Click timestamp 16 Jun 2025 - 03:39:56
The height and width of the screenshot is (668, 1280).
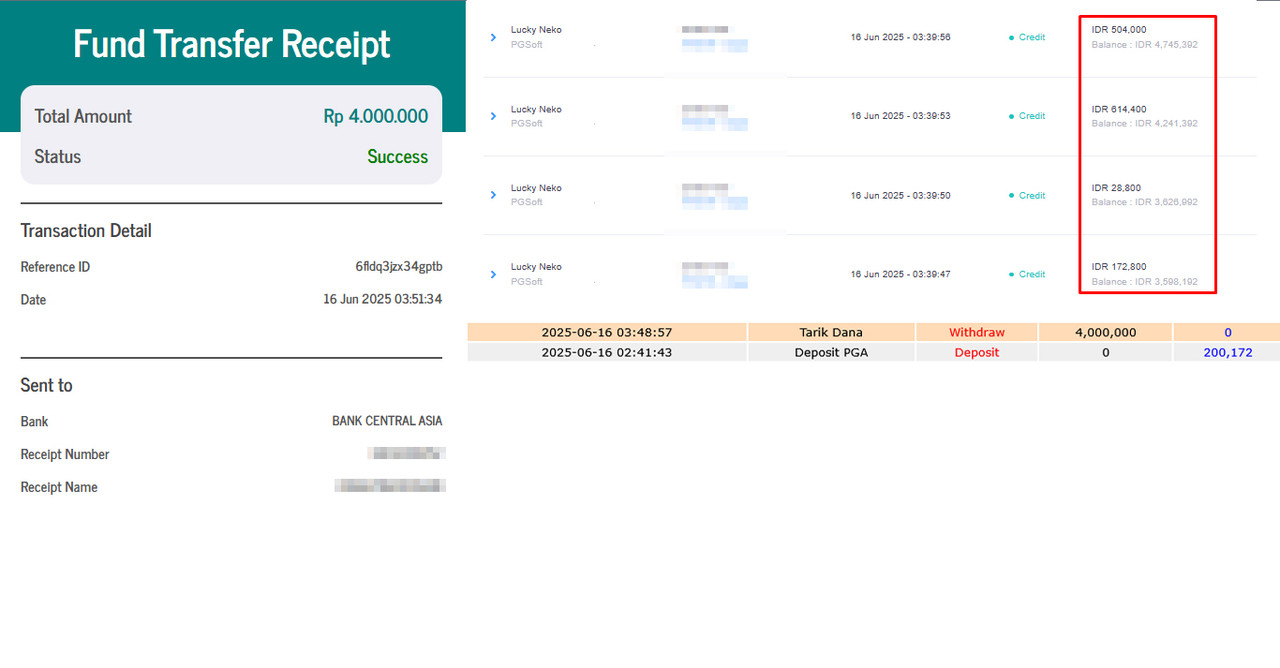[900, 37]
